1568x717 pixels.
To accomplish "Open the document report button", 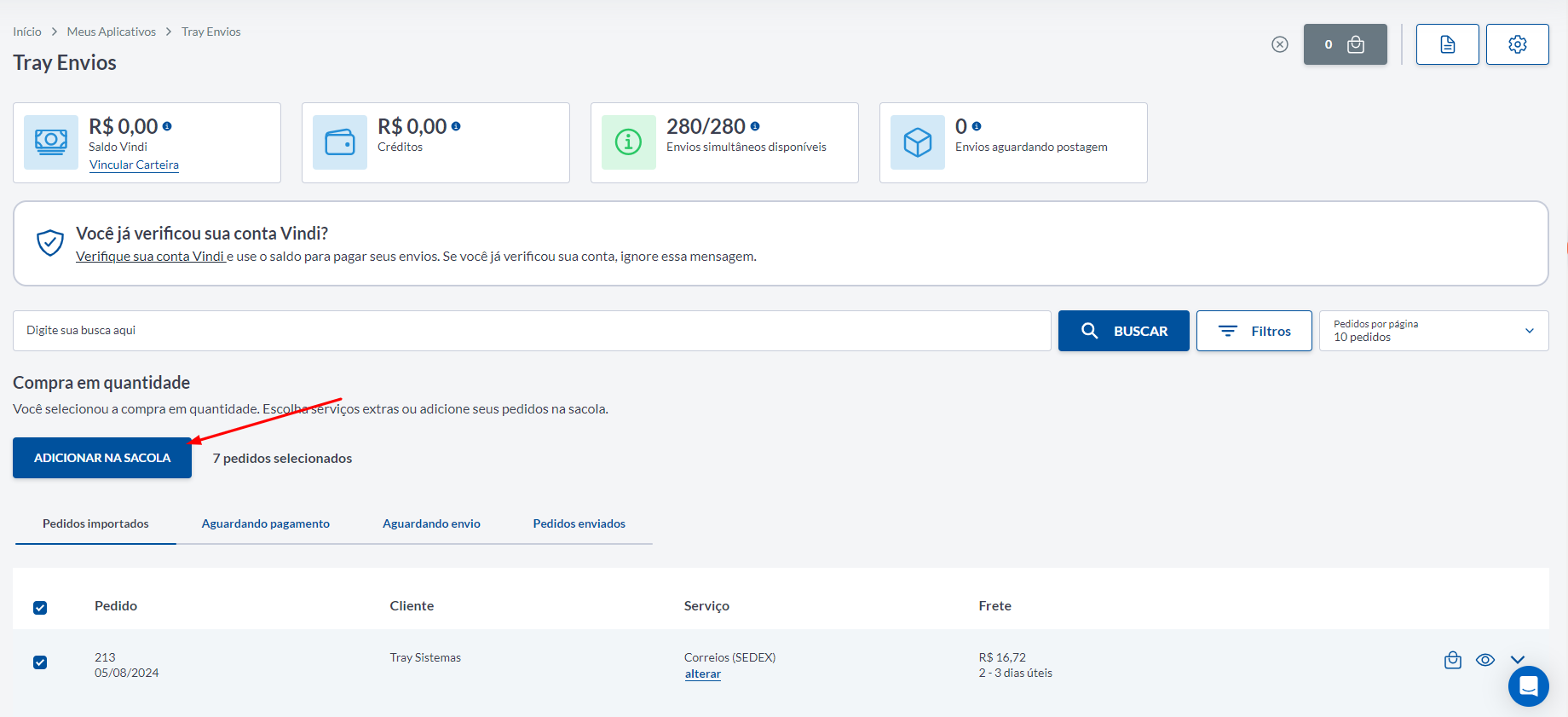I will [1448, 44].
